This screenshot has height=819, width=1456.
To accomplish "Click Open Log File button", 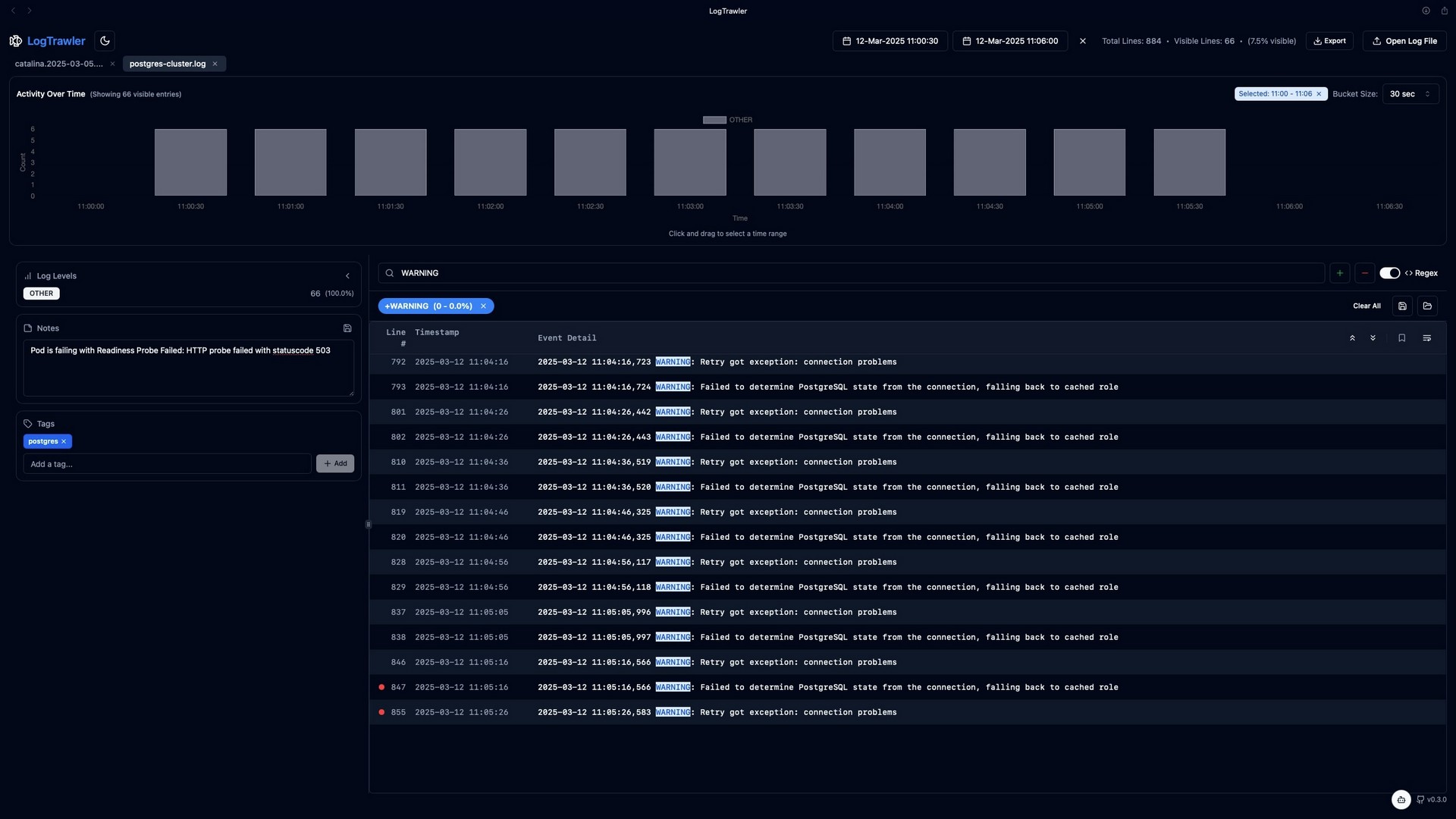I will [x=1404, y=41].
